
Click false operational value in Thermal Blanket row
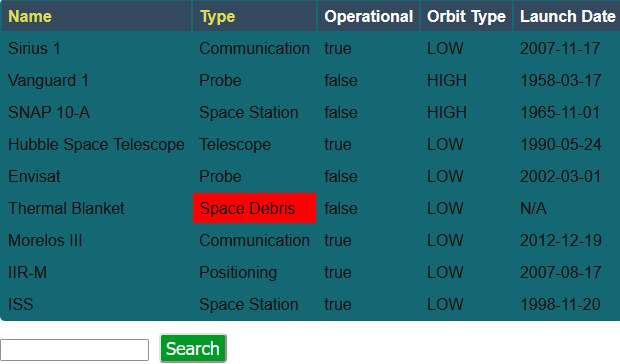[369, 208]
